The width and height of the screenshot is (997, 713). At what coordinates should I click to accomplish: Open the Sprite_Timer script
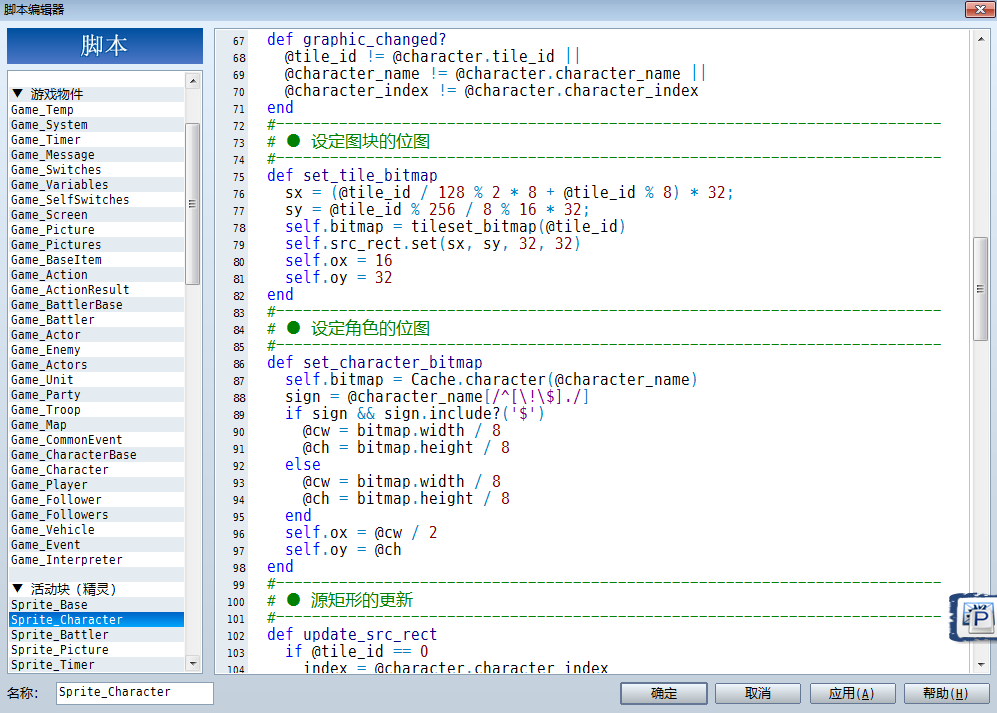point(97,665)
